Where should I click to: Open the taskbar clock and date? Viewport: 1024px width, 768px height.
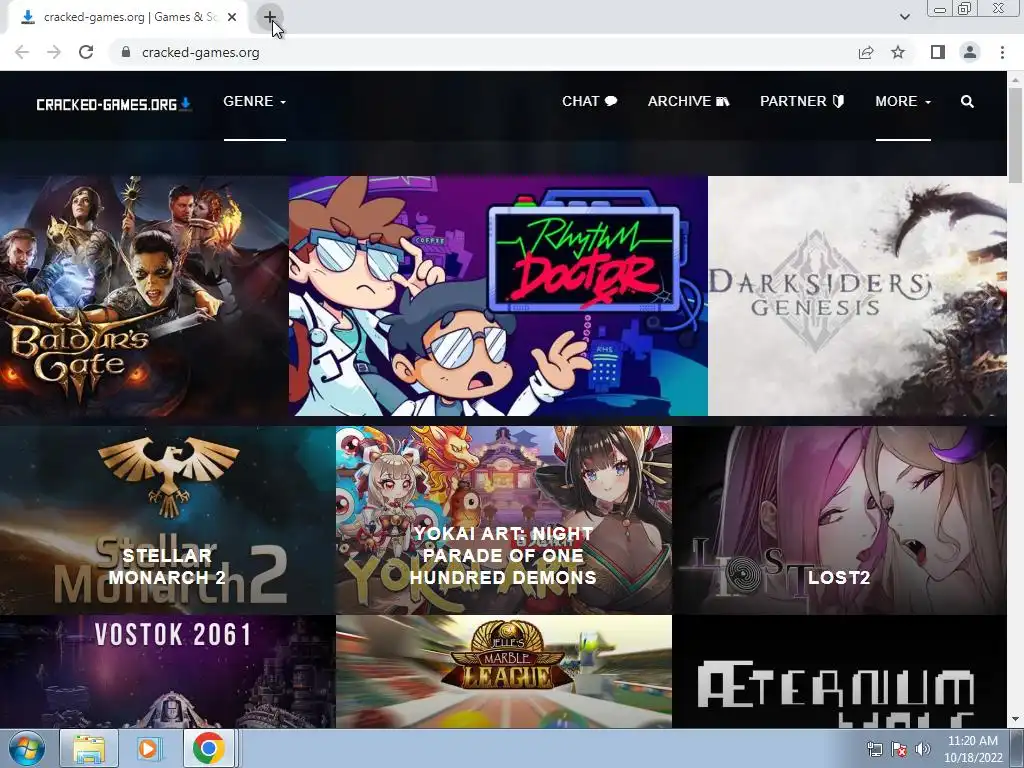973,749
